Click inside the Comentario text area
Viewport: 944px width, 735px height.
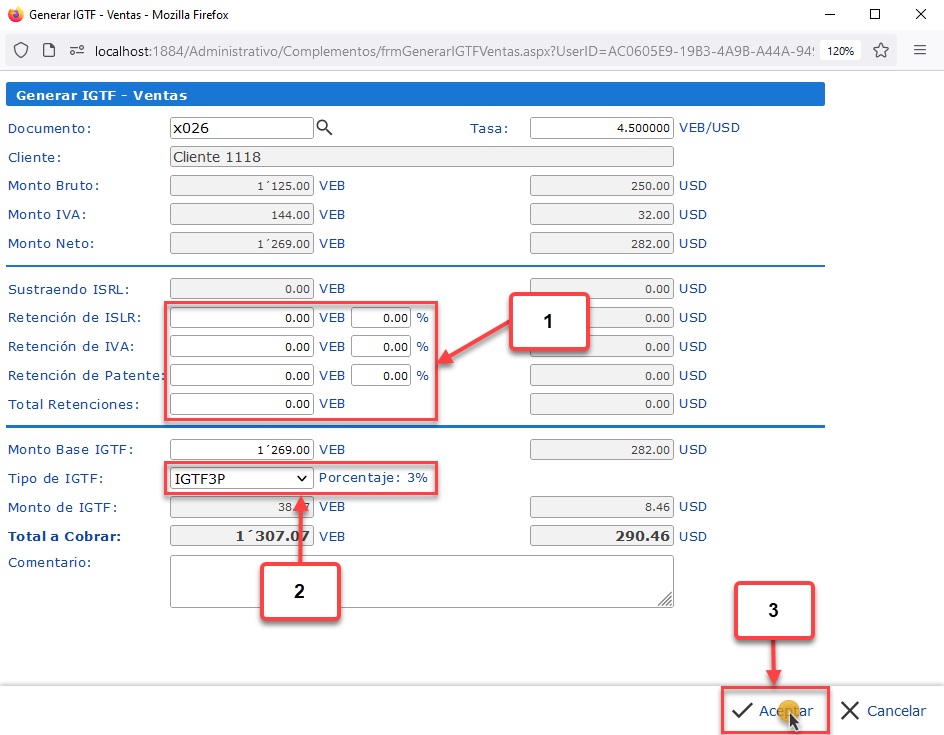point(421,581)
